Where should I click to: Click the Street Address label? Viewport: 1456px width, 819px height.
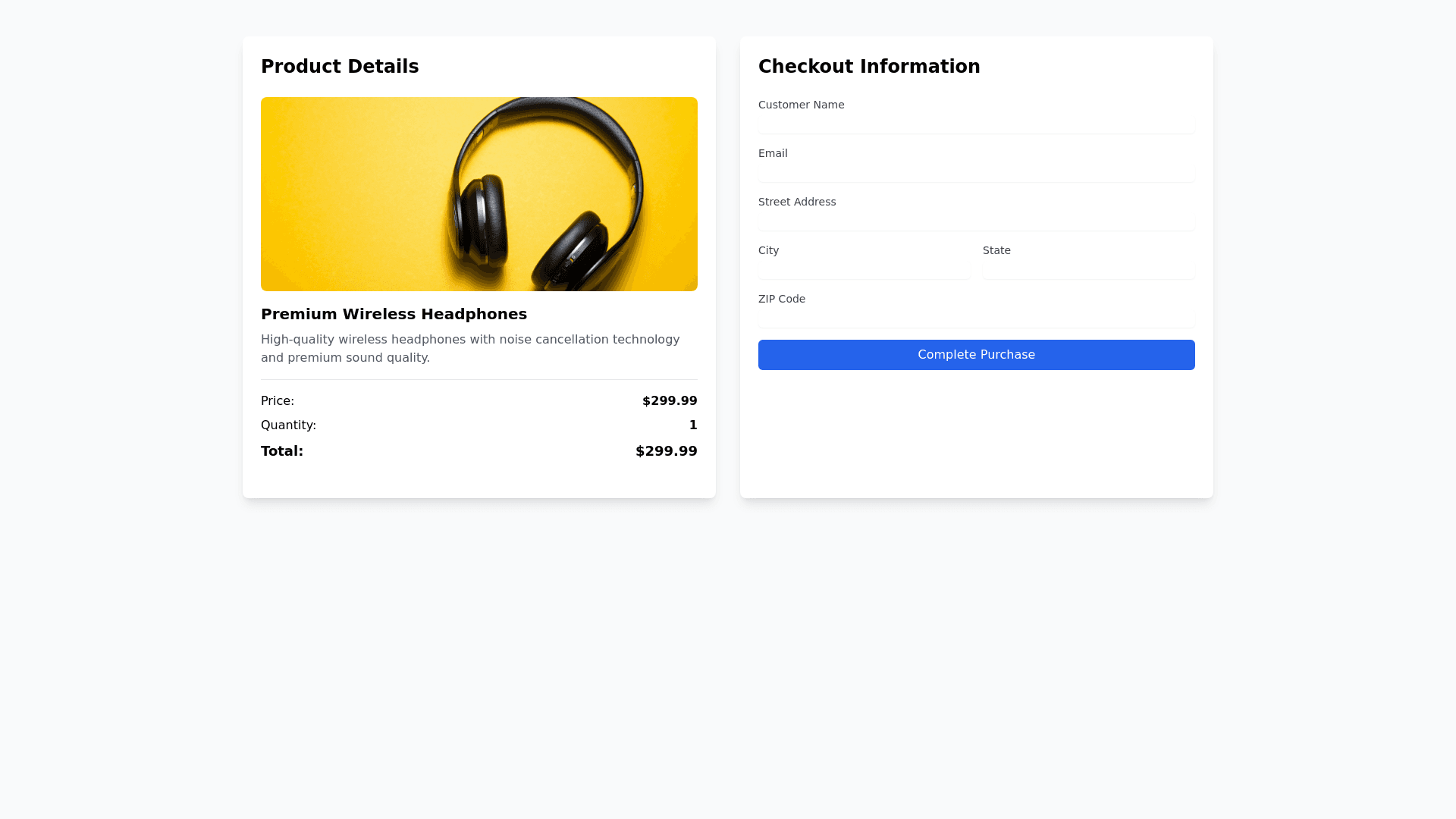pos(797,202)
